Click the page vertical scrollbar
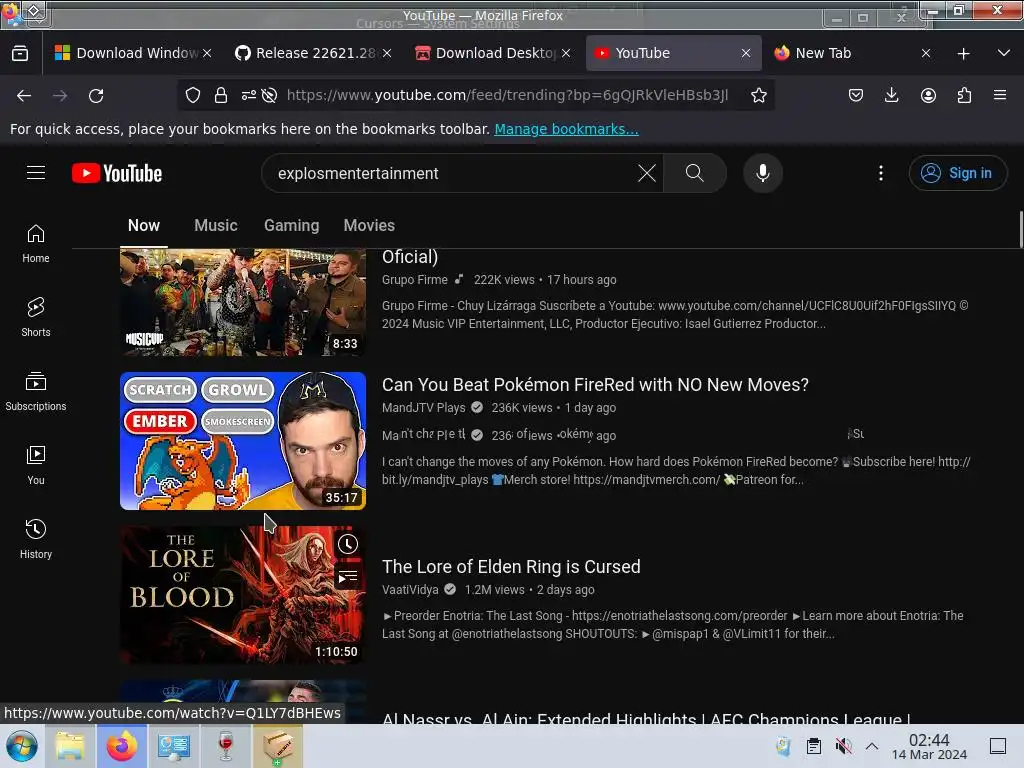This screenshot has height=768, width=1024. [1020, 229]
